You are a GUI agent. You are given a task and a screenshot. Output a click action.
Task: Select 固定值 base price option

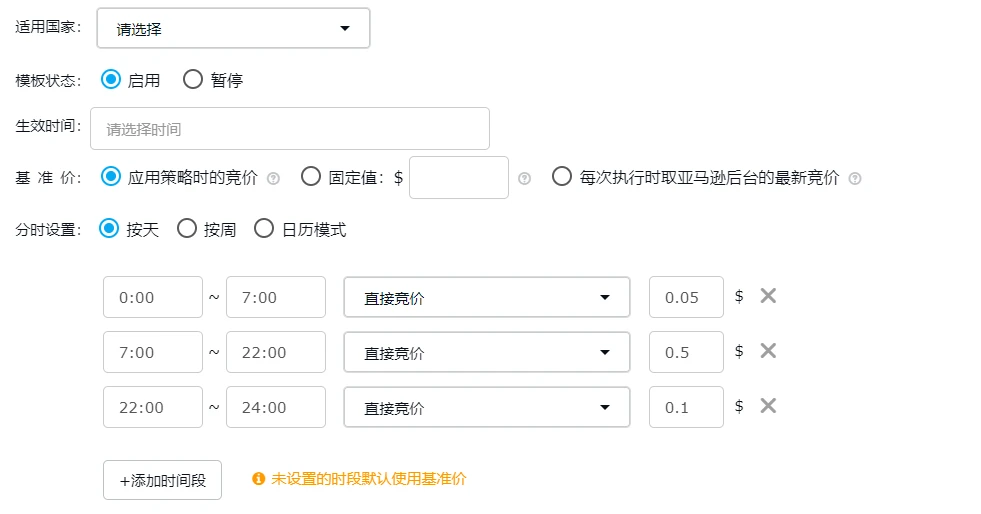(x=311, y=178)
